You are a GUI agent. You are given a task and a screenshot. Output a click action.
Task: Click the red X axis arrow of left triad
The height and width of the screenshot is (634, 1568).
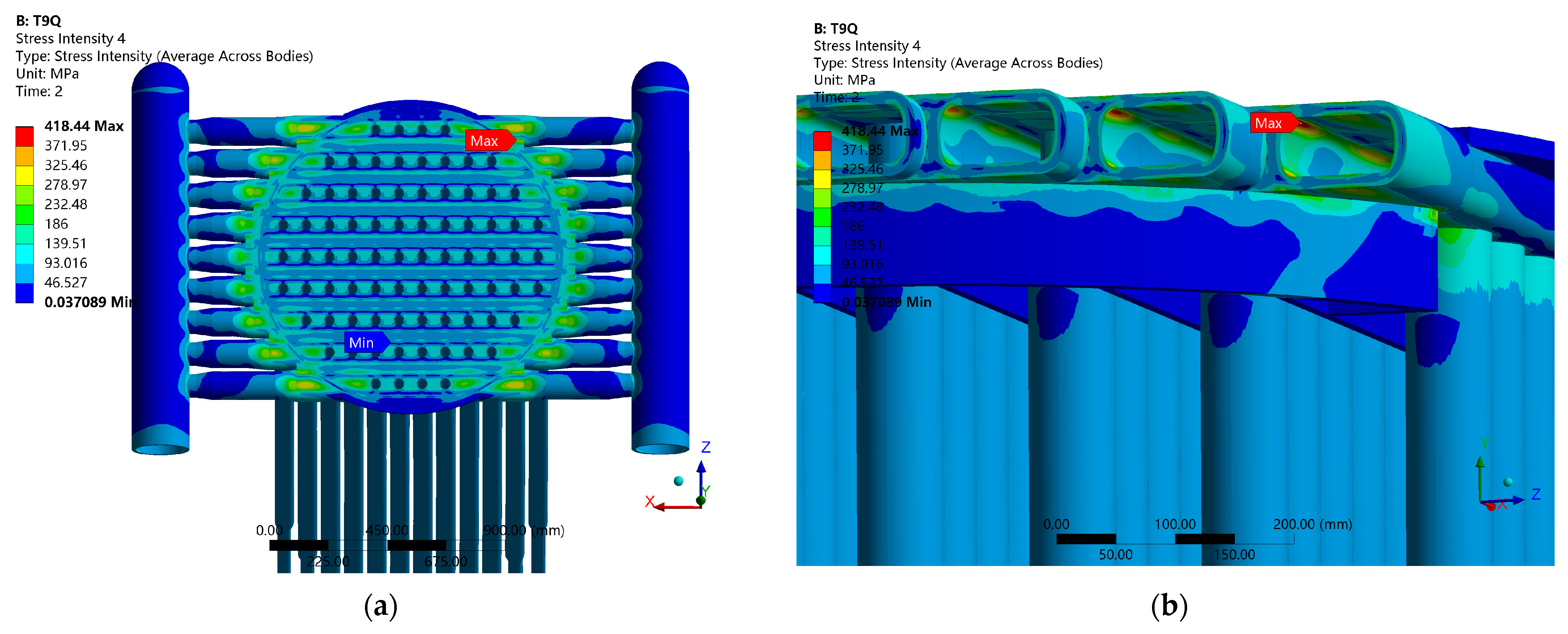coord(670,507)
